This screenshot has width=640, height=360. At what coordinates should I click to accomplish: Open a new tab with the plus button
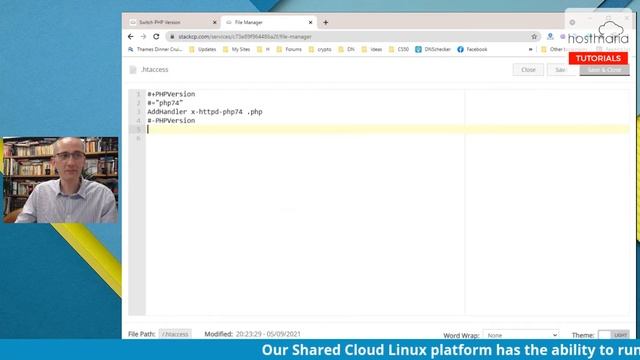(325, 22)
